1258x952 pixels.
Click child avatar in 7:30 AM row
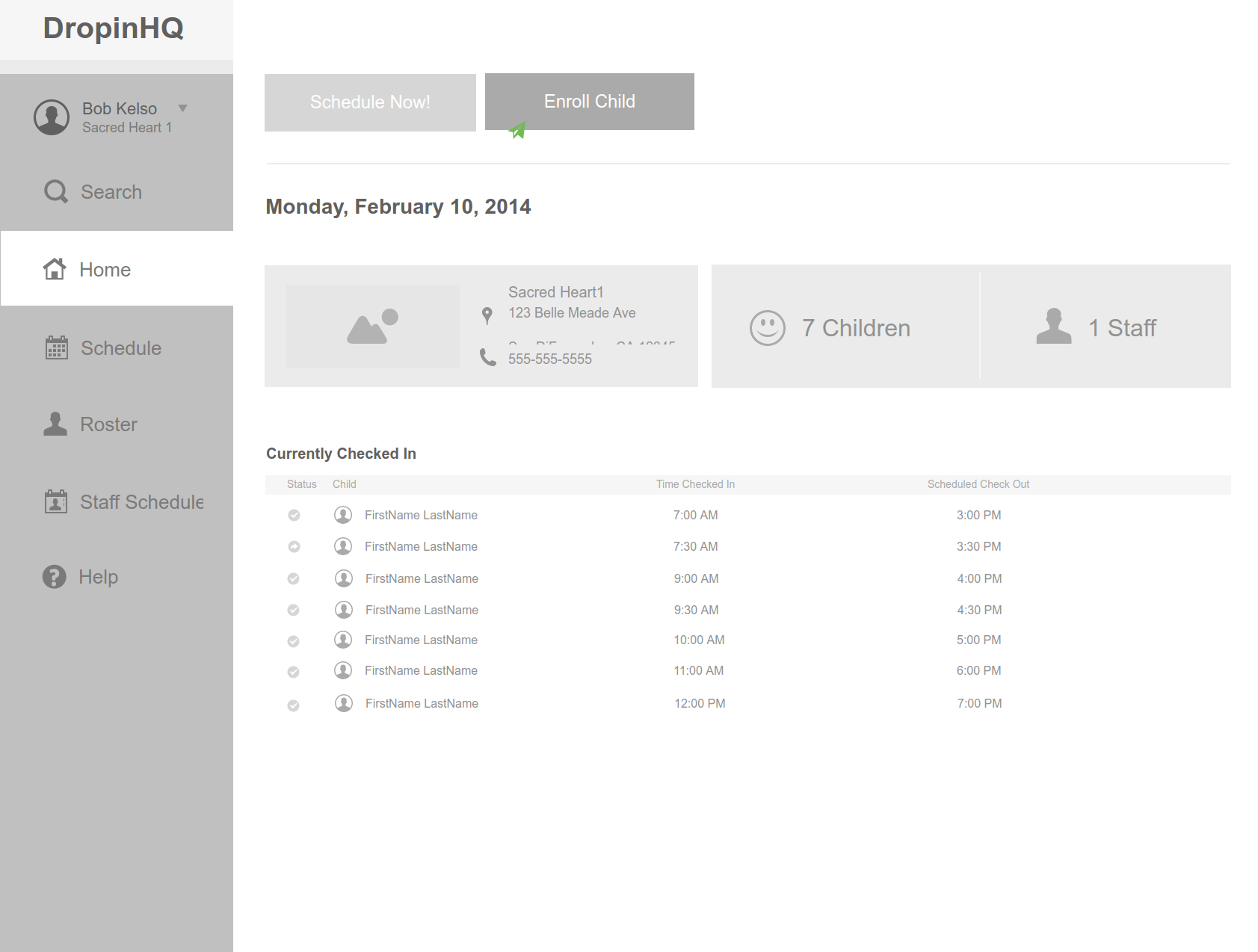coord(343,546)
